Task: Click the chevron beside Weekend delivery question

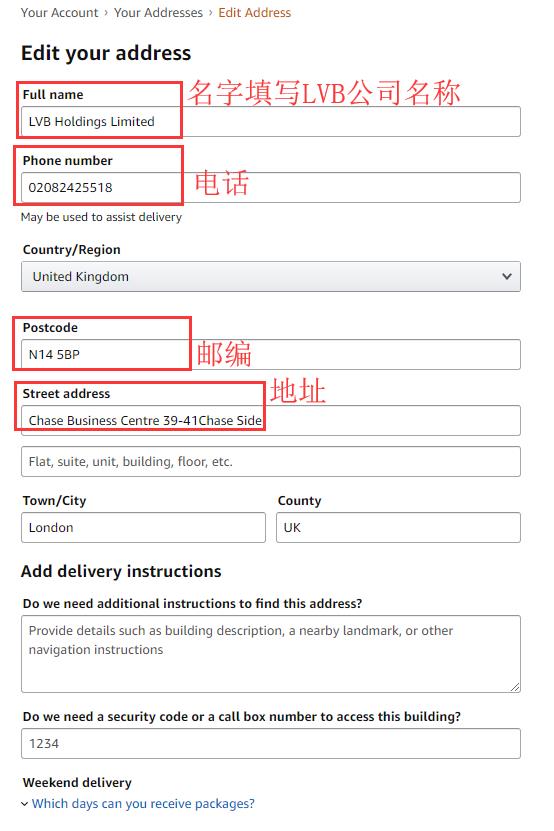Action: click(x=24, y=804)
